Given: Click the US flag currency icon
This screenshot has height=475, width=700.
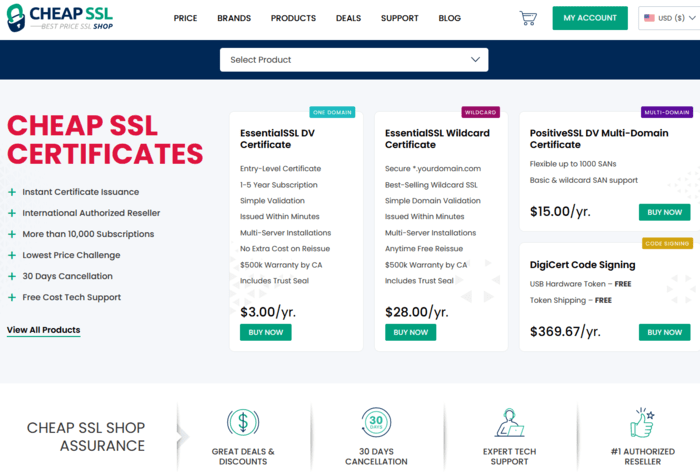Looking at the screenshot, I should pyautogui.click(x=649, y=18).
